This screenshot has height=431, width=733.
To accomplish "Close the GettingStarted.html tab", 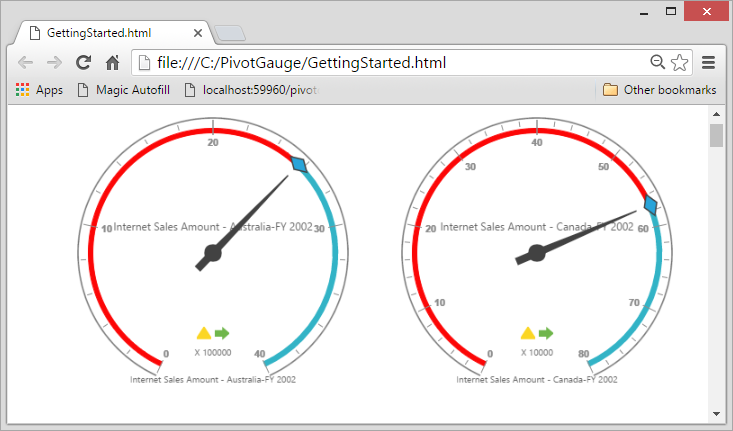I will (198, 32).
